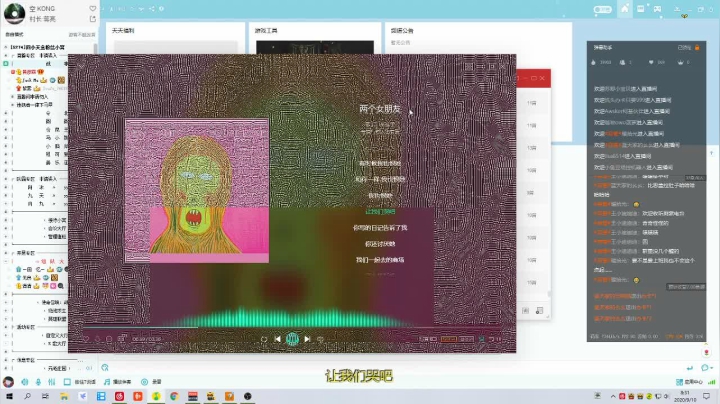
Task: Toggle the speaker icon in bottom bar
Action: tap(24, 382)
